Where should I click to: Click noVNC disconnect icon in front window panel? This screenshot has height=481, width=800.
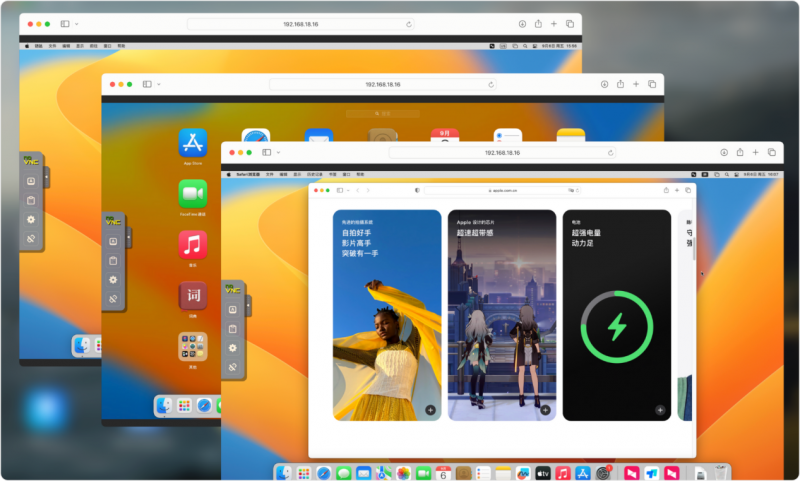pyautogui.click(x=233, y=367)
